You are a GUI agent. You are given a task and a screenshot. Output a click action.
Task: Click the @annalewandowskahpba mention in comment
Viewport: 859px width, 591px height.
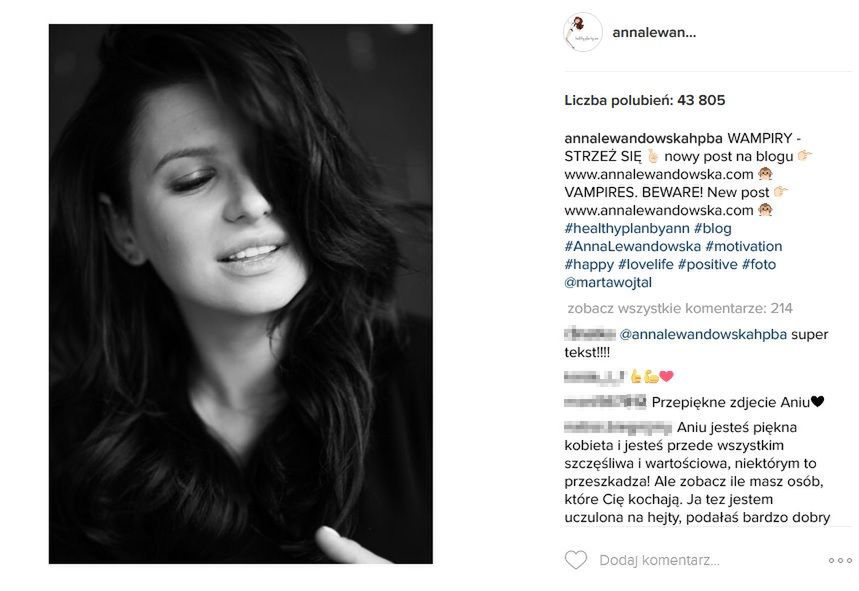703,334
